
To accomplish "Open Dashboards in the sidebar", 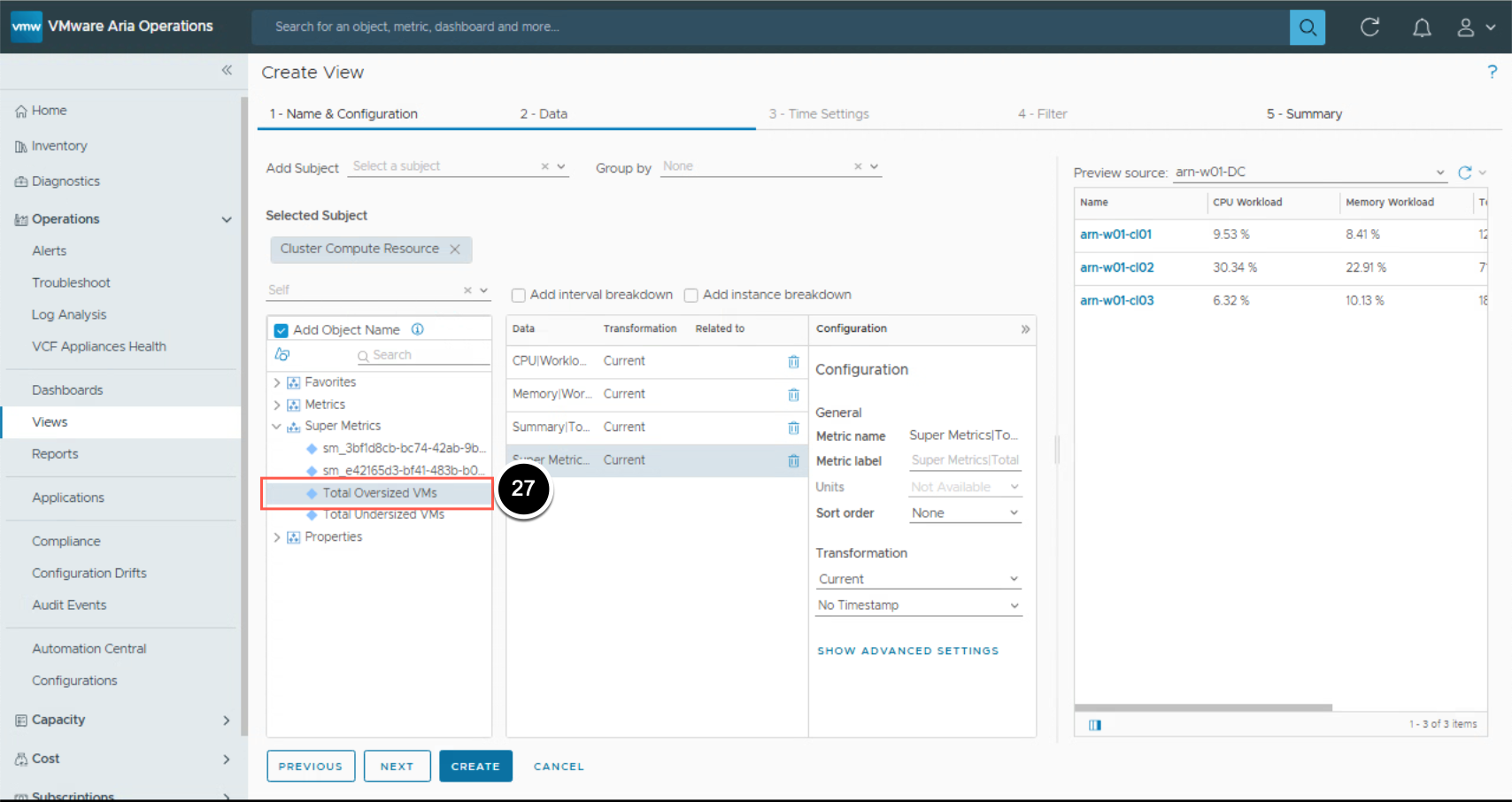I will click(x=67, y=390).
